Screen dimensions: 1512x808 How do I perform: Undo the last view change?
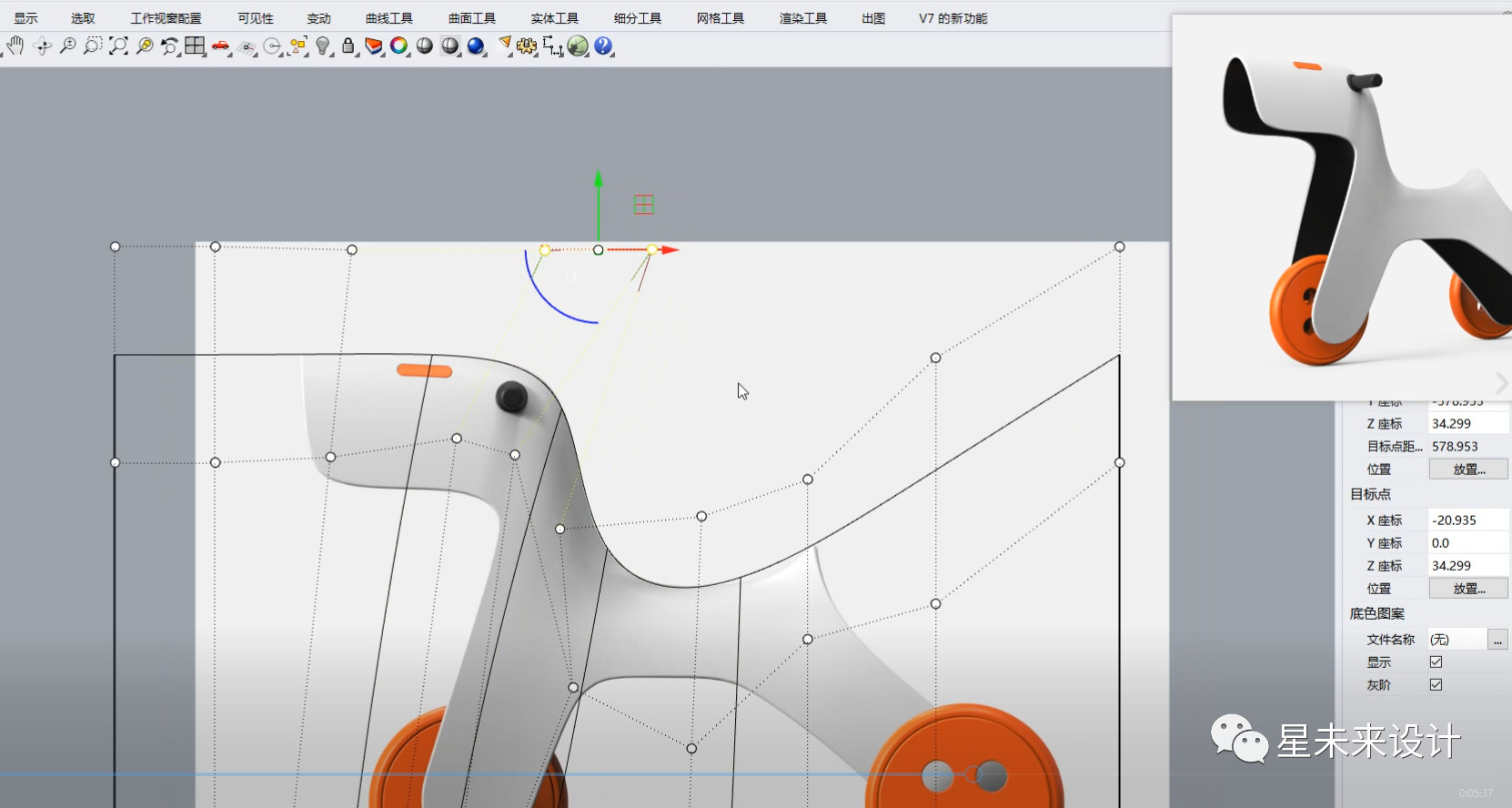pos(169,45)
